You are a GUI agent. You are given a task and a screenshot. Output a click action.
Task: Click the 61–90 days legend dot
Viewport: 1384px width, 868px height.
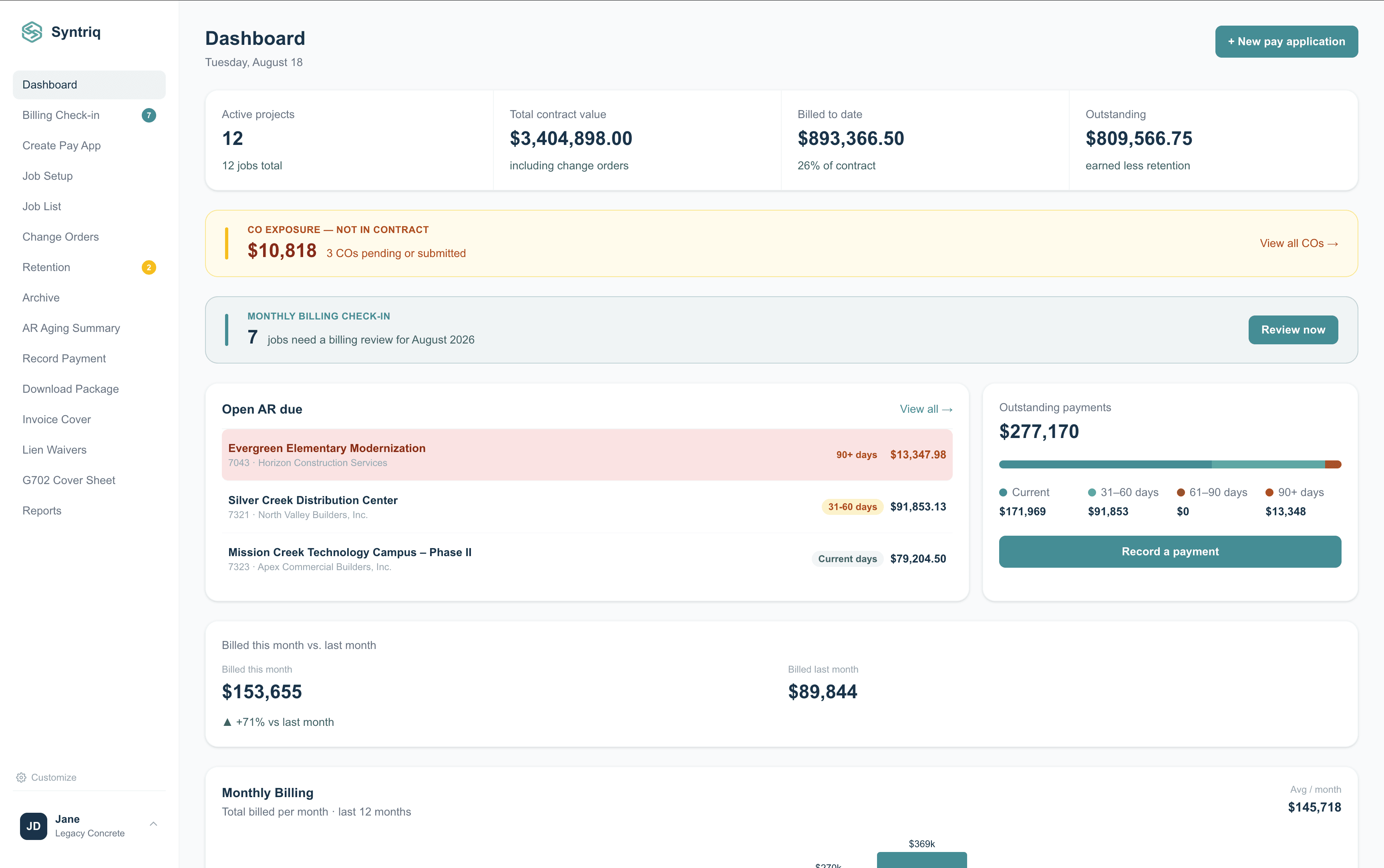(1181, 492)
